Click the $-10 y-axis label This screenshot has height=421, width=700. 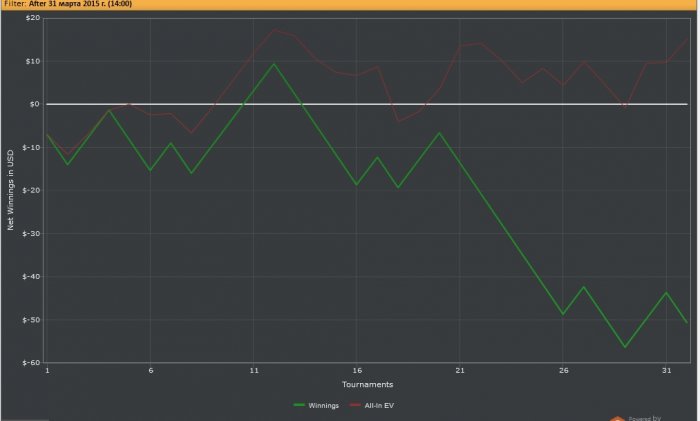31,147
